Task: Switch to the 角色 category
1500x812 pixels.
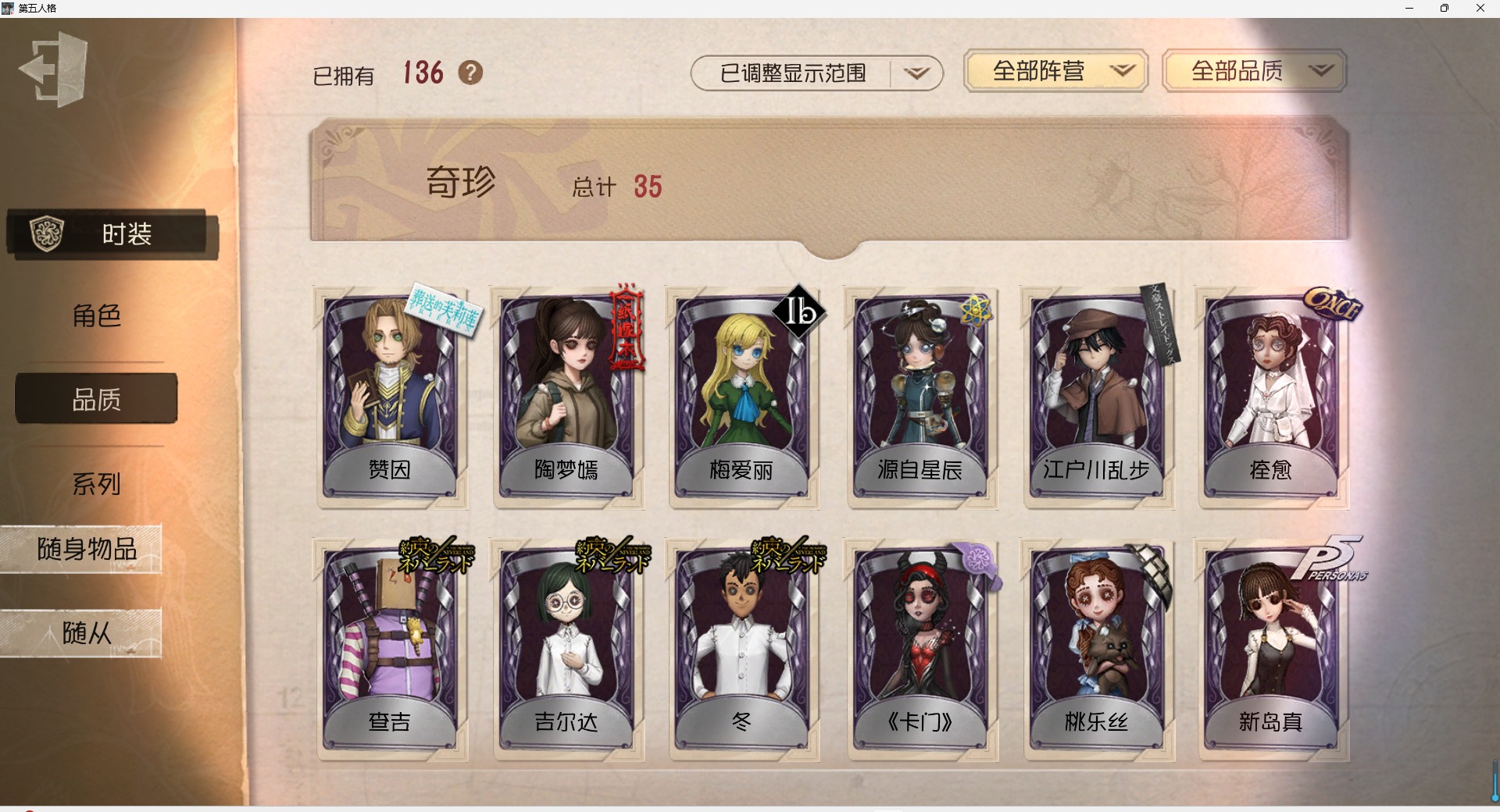Action: (97, 315)
